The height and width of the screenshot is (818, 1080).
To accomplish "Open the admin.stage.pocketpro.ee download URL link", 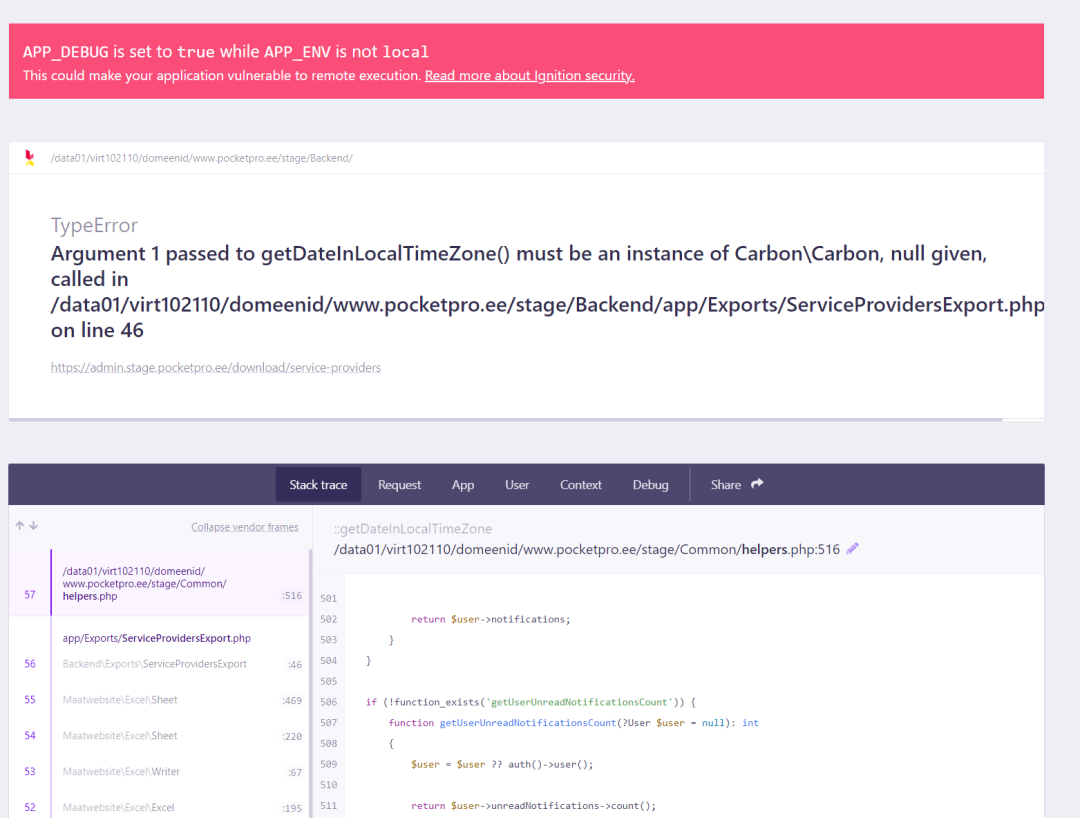I will click(216, 368).
